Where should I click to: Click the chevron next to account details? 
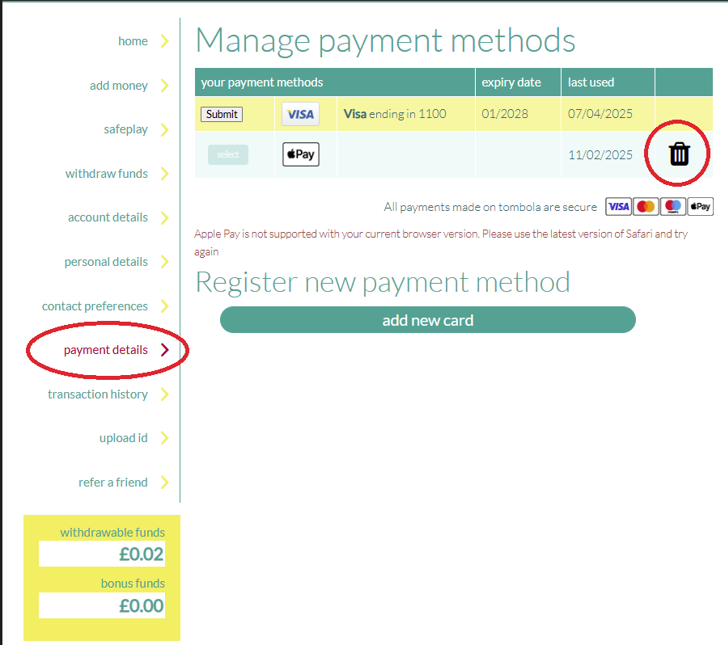[x=164, y=217]
